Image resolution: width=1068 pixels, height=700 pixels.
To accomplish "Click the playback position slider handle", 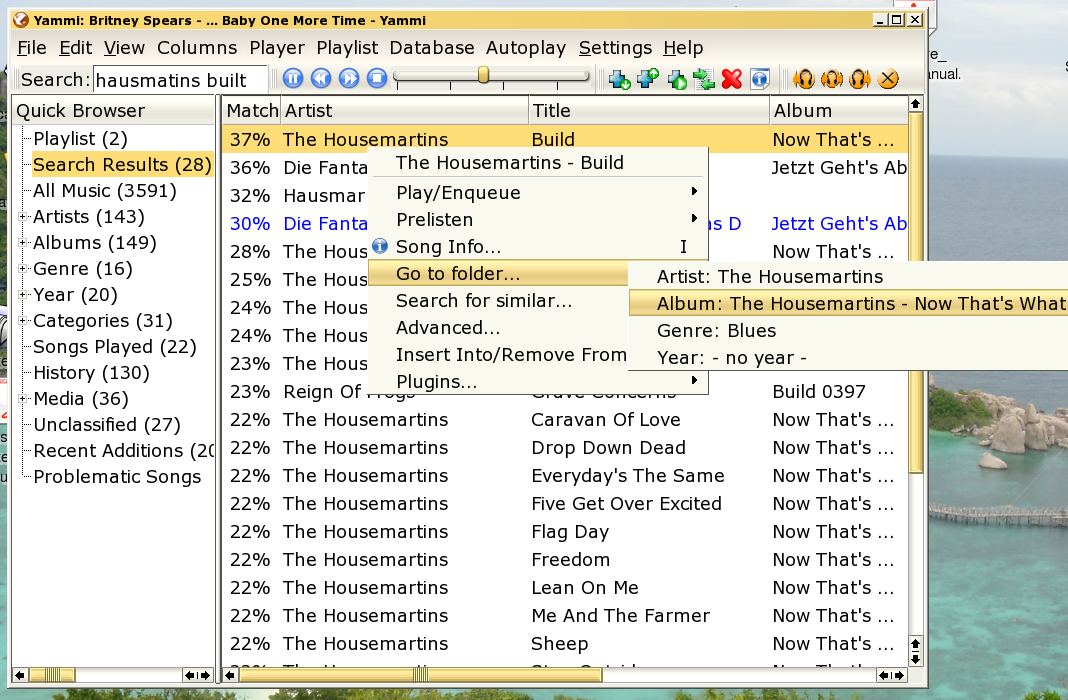I will tap(483, 76).
